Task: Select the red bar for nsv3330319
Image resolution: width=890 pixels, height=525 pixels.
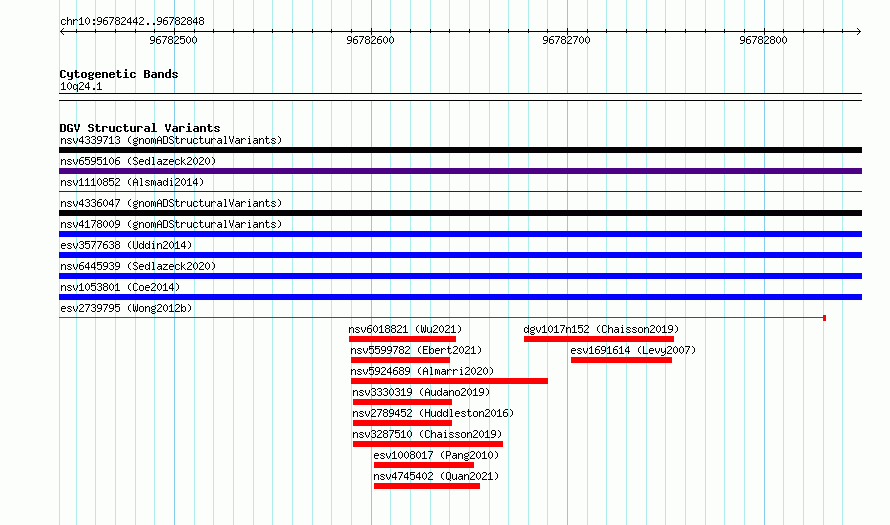Action: tap(402, 402)
